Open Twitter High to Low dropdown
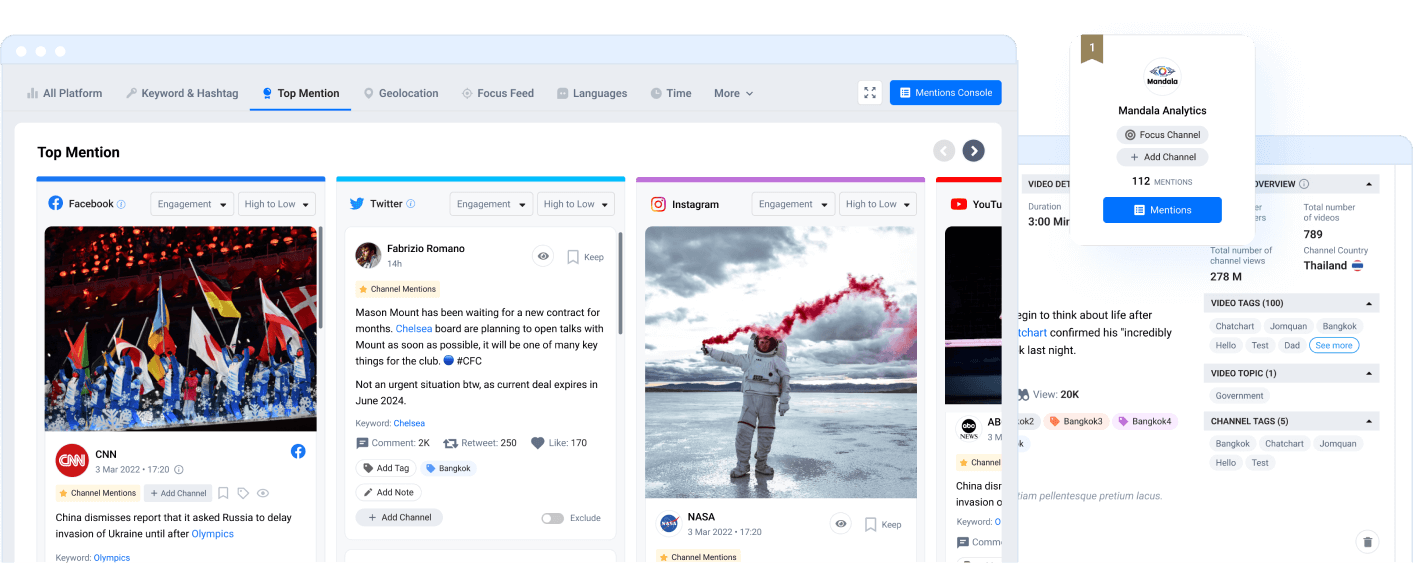Image resolution: width=1414 pixels, height=563 pixels. 575,204
